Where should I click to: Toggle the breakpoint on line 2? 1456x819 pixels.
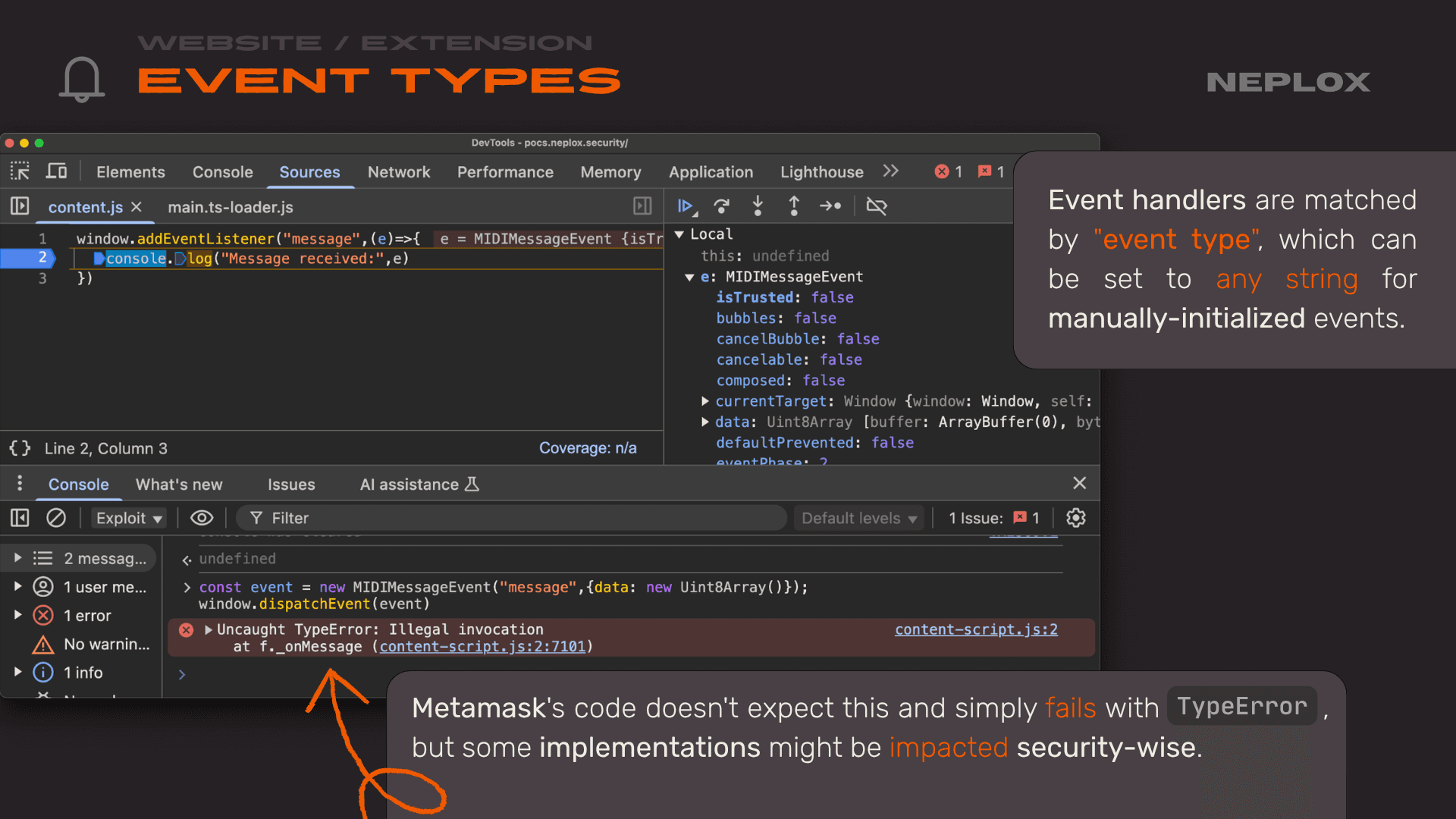pyautogui.click(x=42, y=258)
